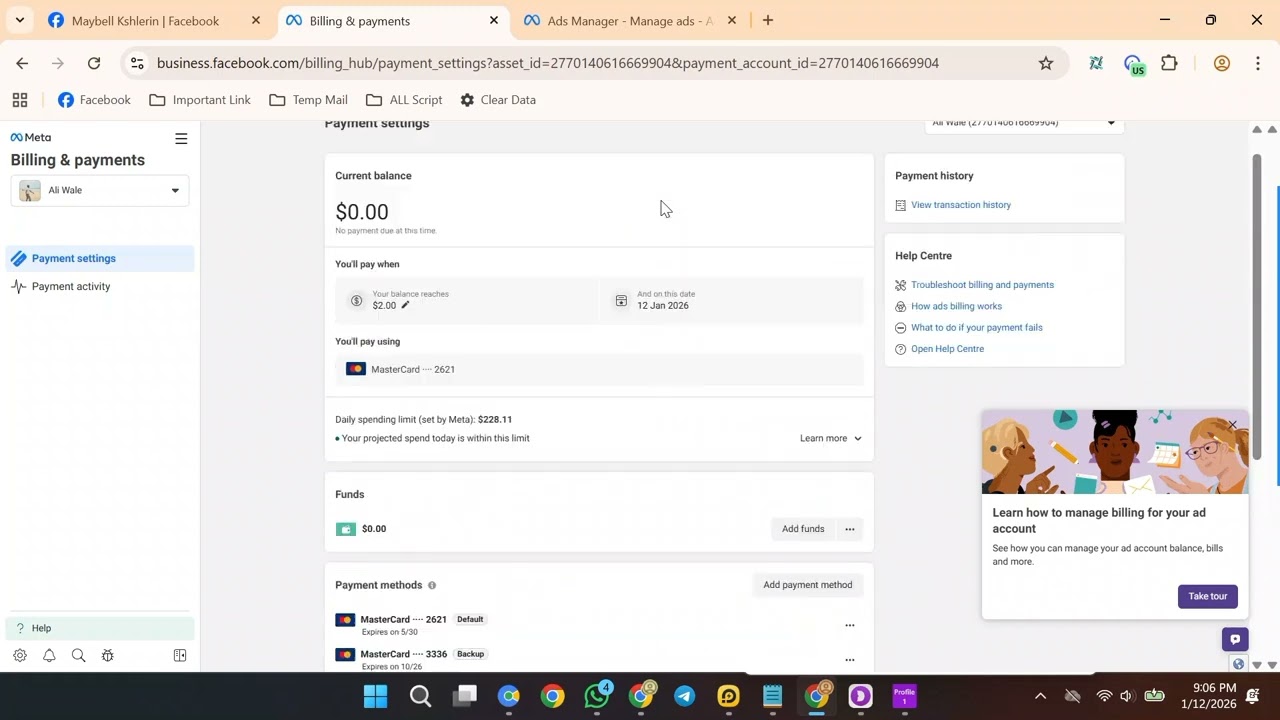Open the tab search chevron in Chrome
The height and width of the screenshot is (720, 1280).
tap(19, 20)
